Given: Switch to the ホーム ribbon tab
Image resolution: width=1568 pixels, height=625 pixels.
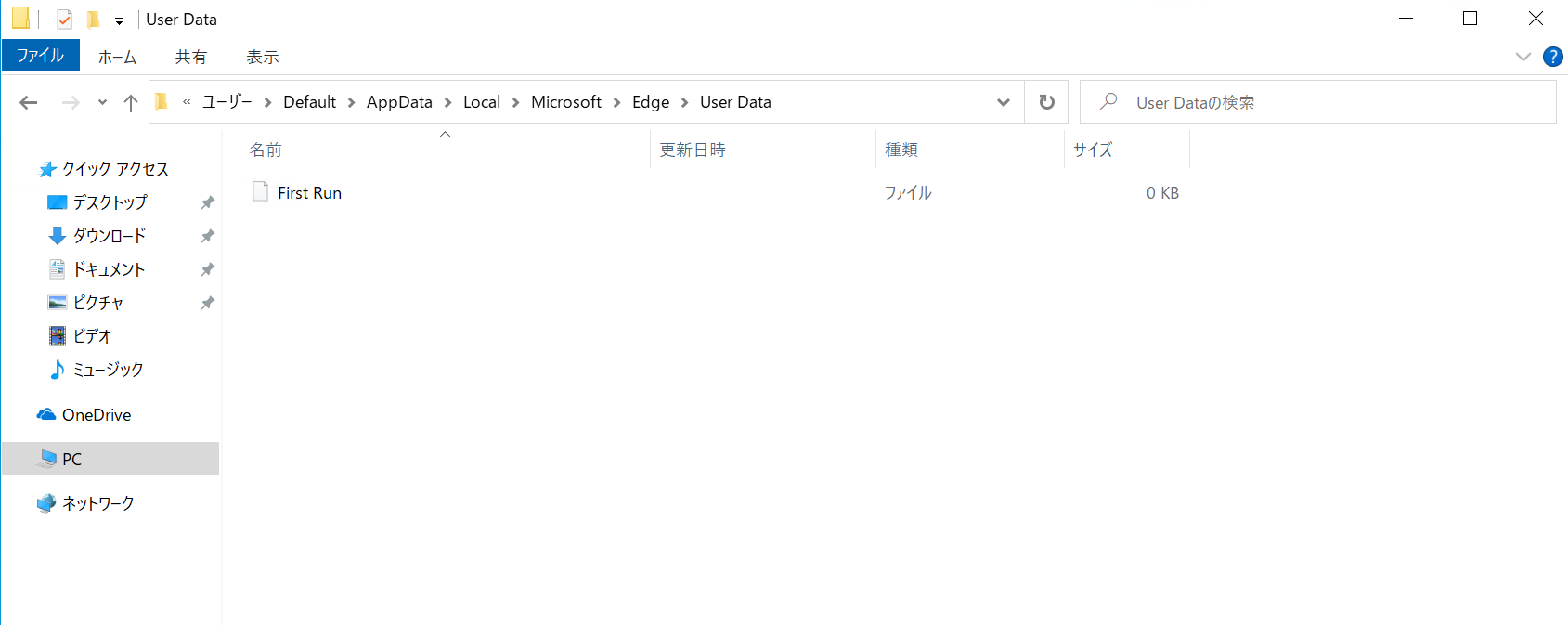Looking at the screenshot, I should pos(117,57).
